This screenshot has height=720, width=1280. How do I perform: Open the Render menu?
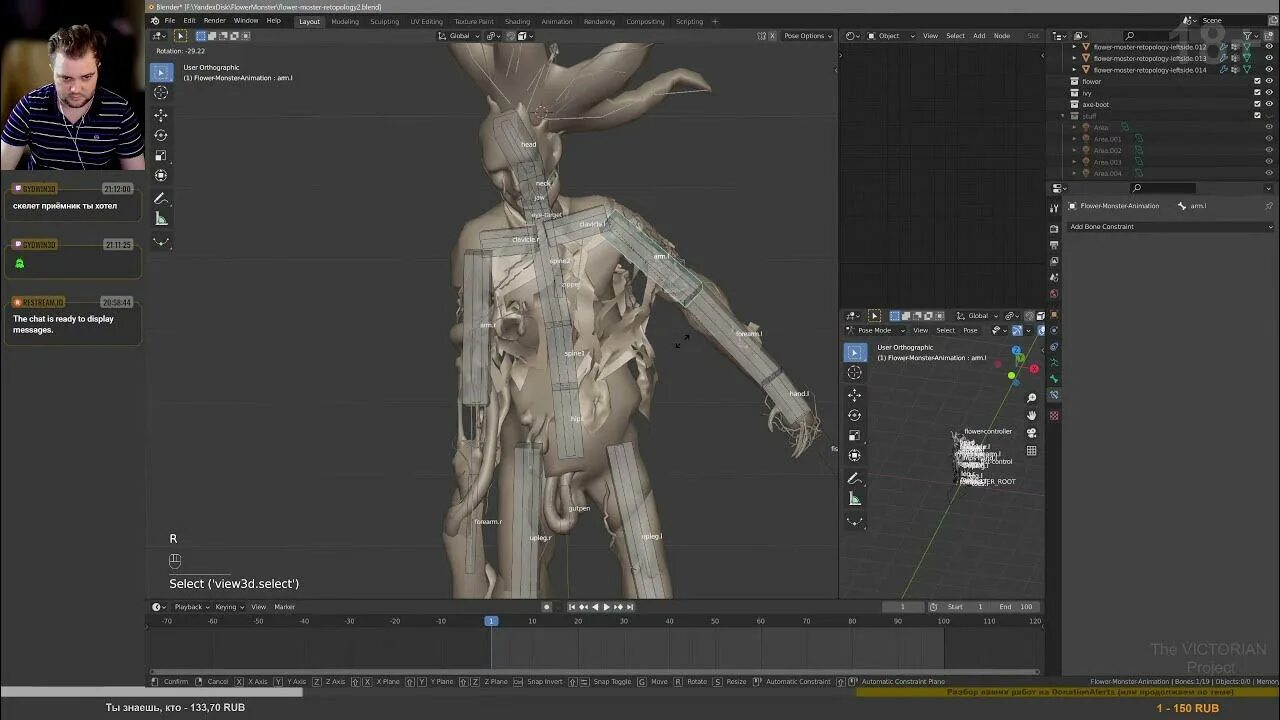click(214, 20)
